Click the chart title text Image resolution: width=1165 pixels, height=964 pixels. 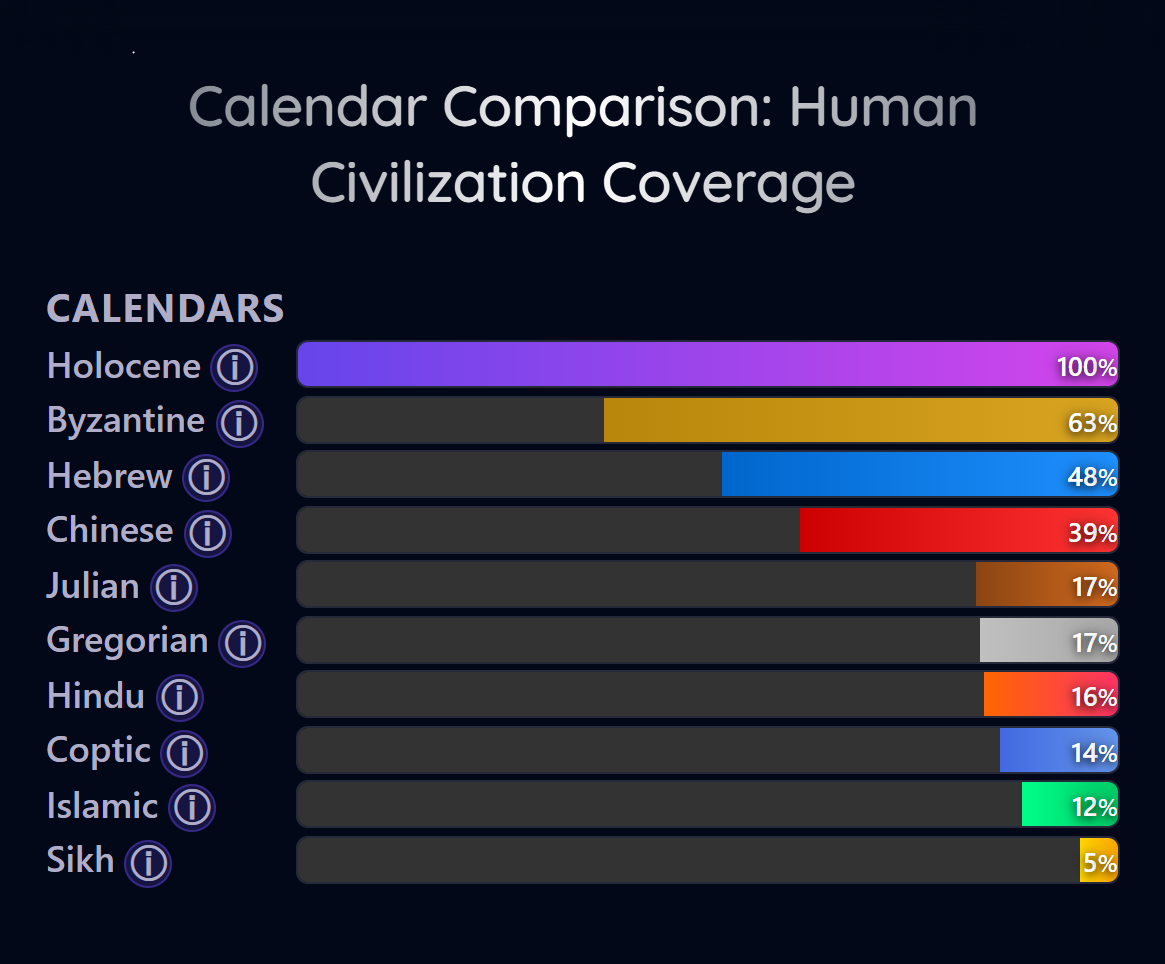point(582,145)
